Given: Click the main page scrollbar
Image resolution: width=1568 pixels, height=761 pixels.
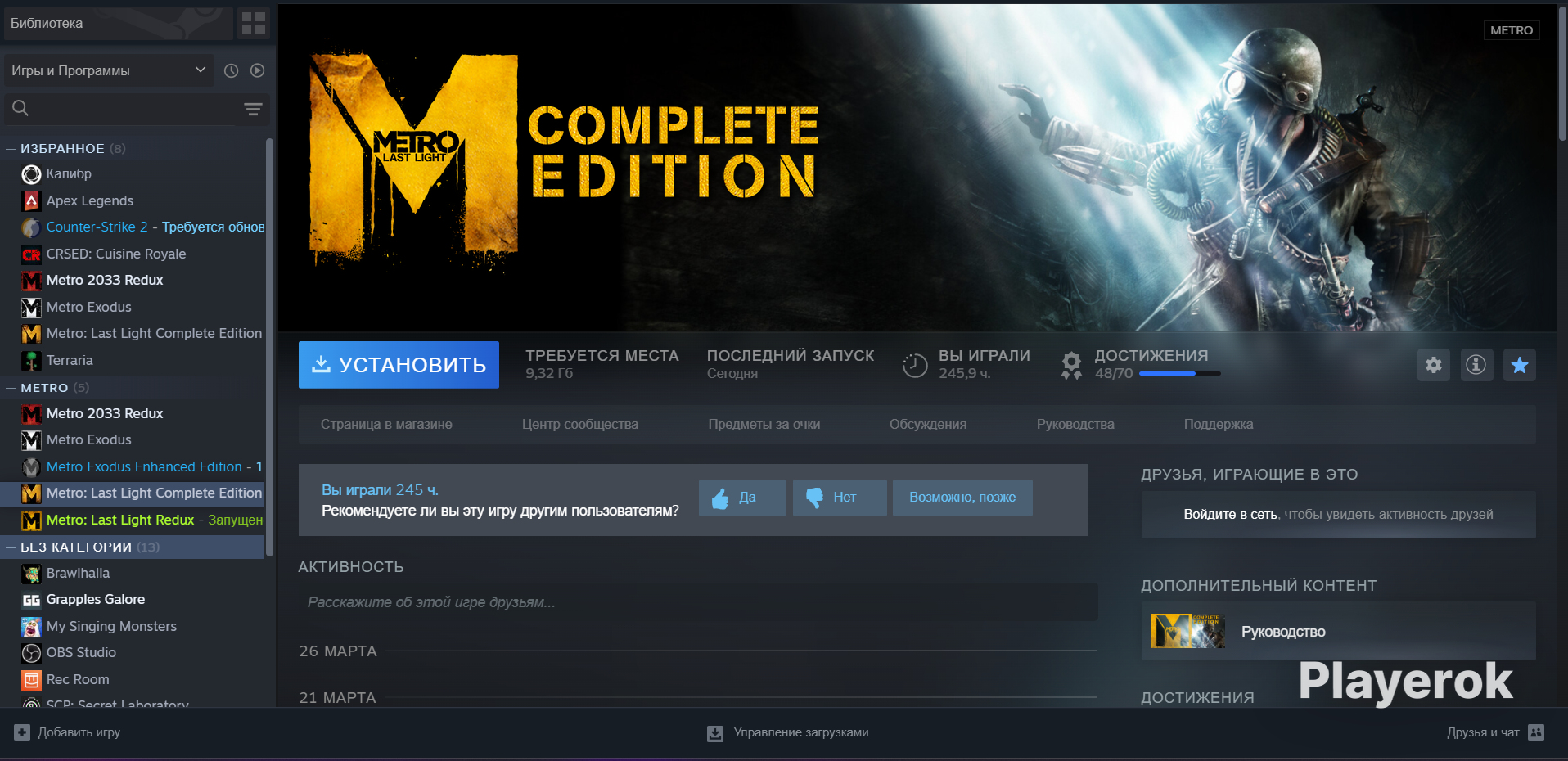Looking at the screenshot, I should click(1561, 74).
